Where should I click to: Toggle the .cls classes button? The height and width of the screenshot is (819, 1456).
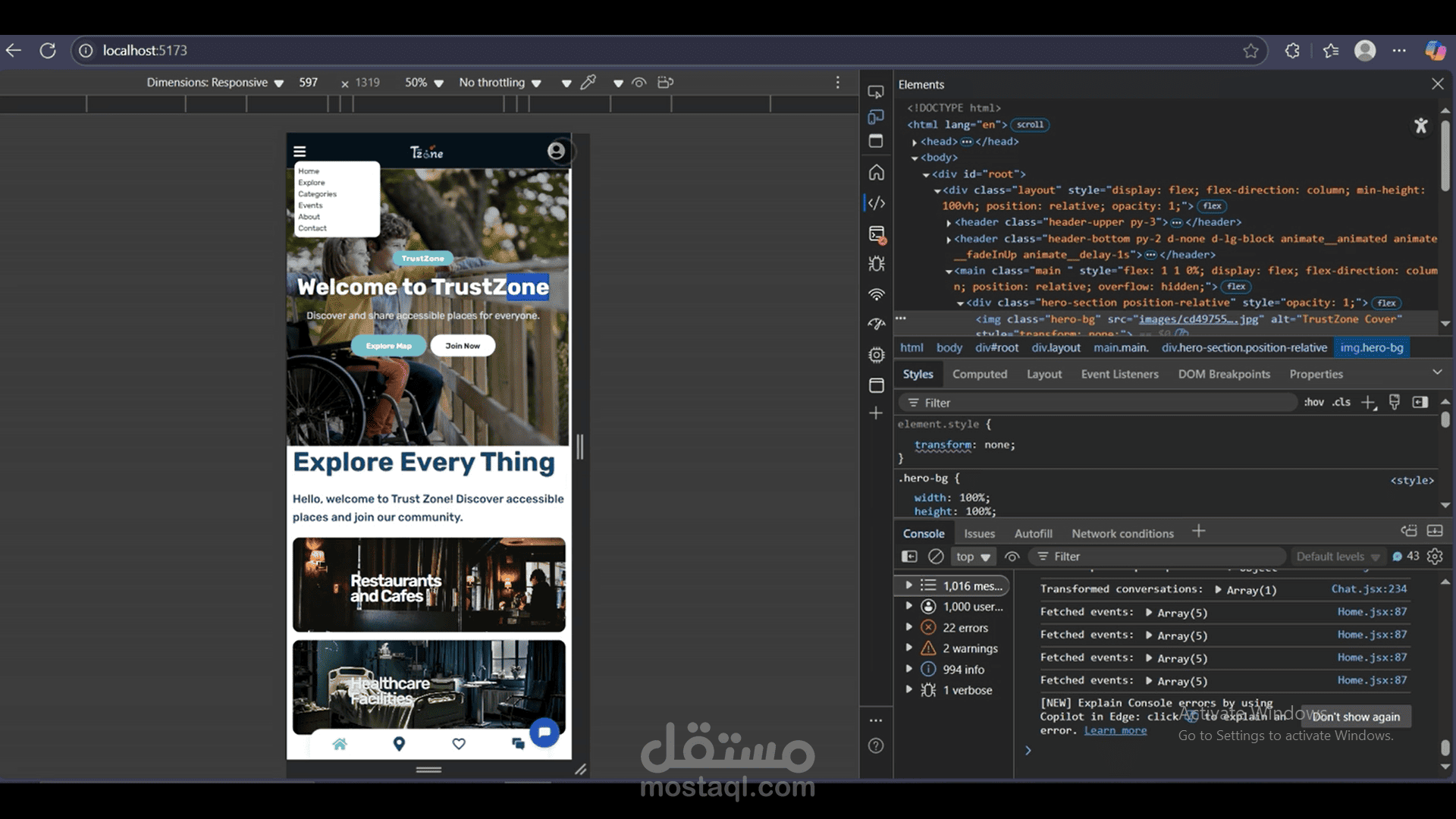pyautogui.click(x=1341, y=402)
